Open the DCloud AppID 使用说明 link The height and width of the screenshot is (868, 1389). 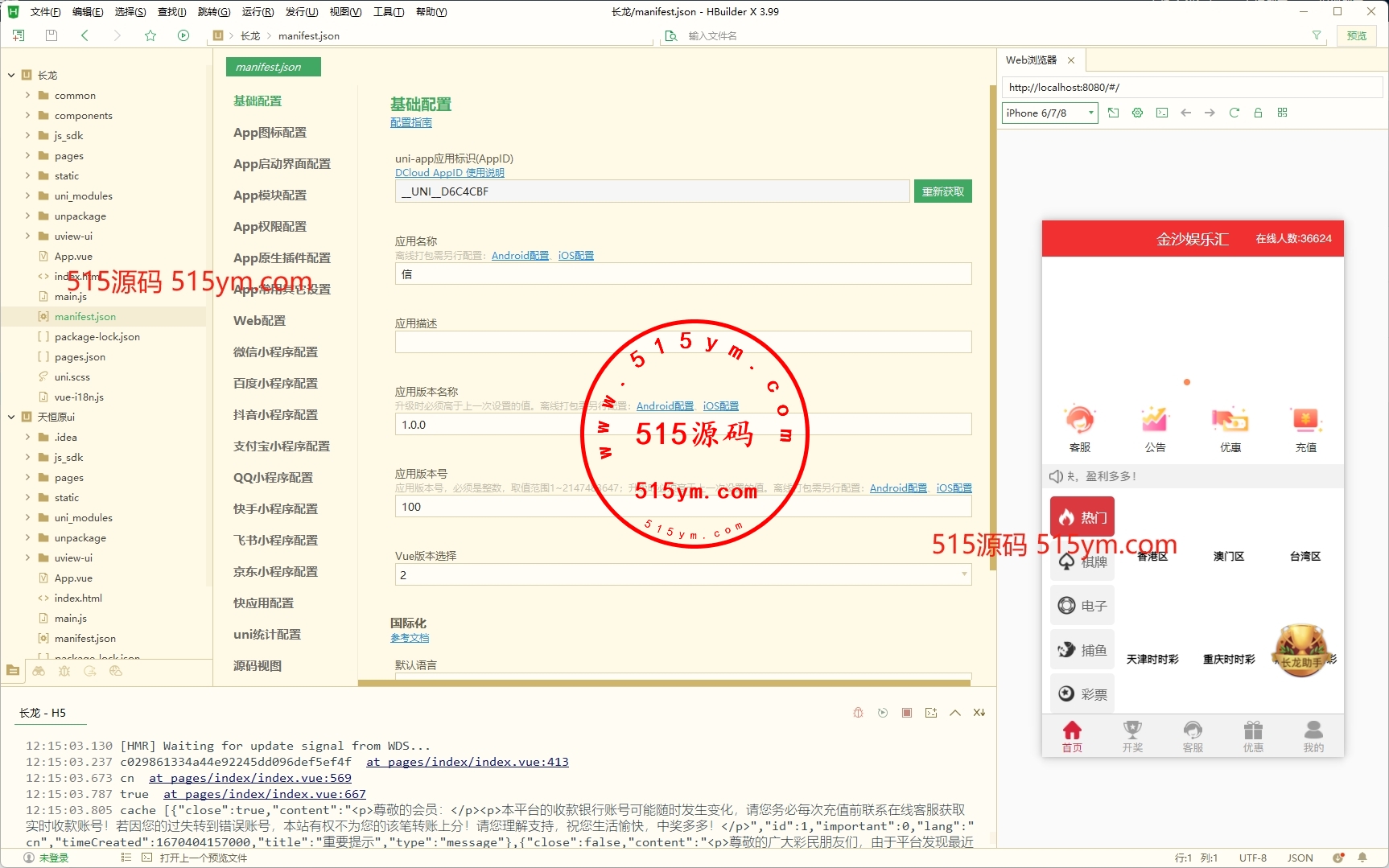tap(449, 173)
